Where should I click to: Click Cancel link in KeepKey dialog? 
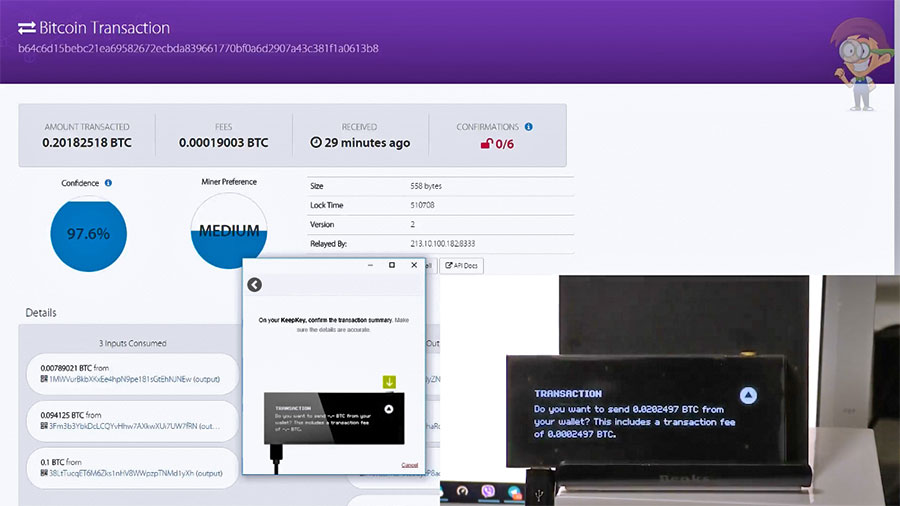(x=409, y=465)
